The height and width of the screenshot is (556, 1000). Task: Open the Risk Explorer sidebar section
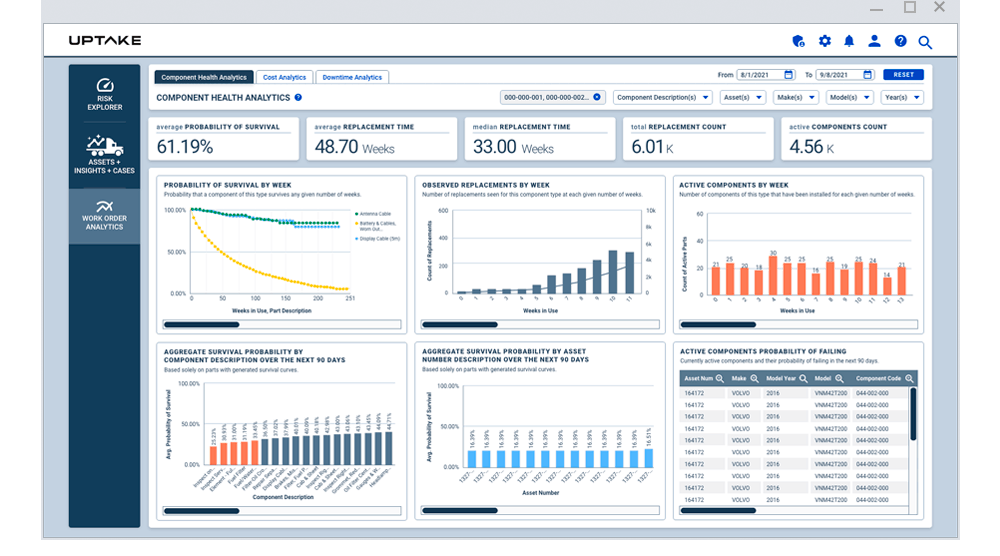coord(104,95)
